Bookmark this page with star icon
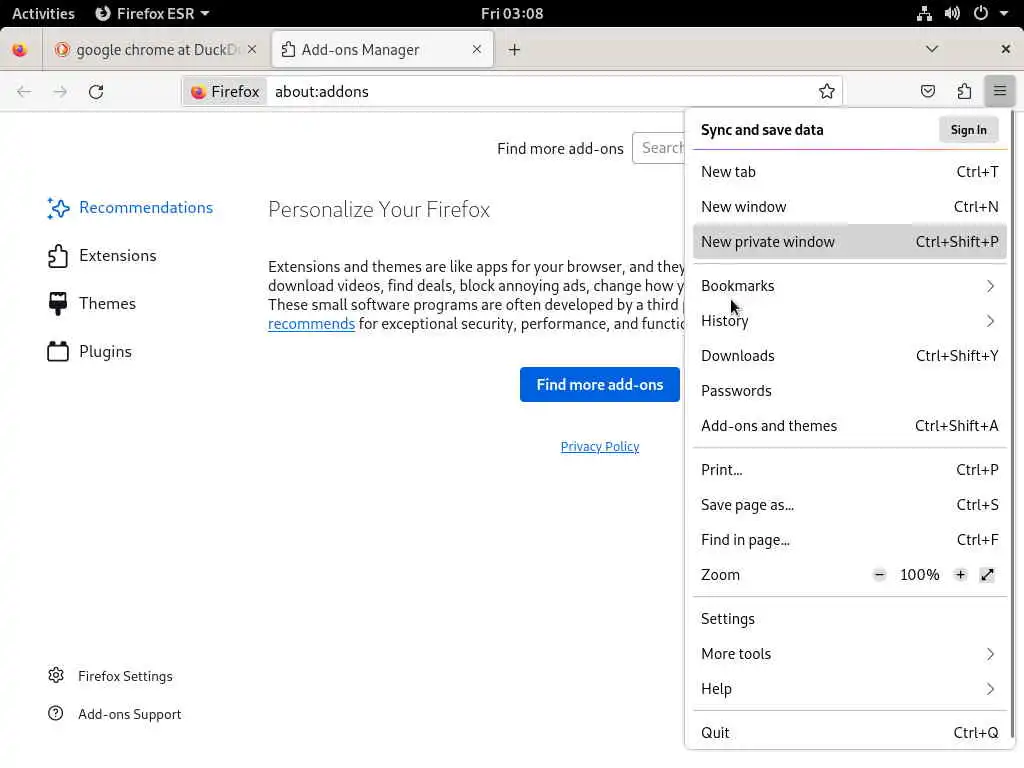 (827, 91)
